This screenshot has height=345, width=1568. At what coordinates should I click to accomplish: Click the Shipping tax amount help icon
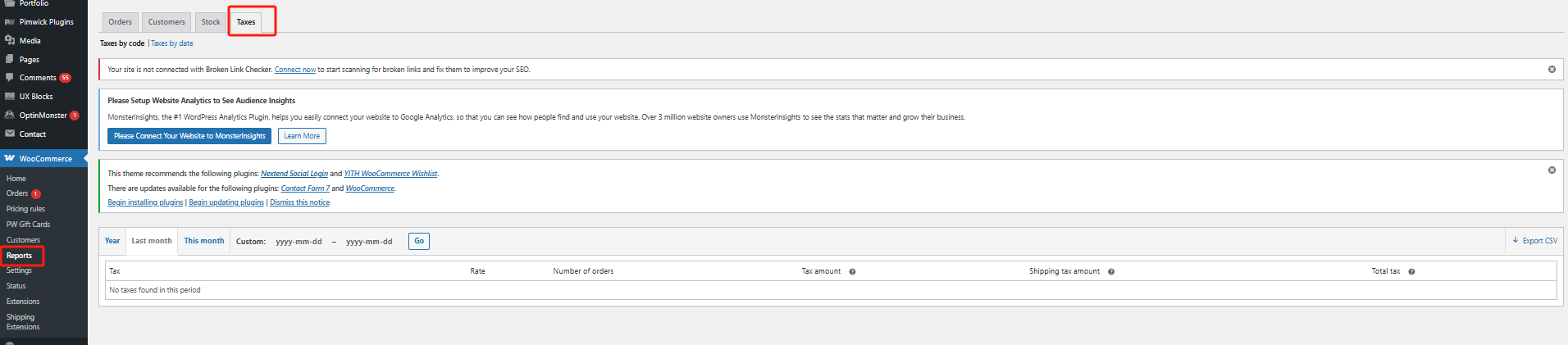(1111, 271)
